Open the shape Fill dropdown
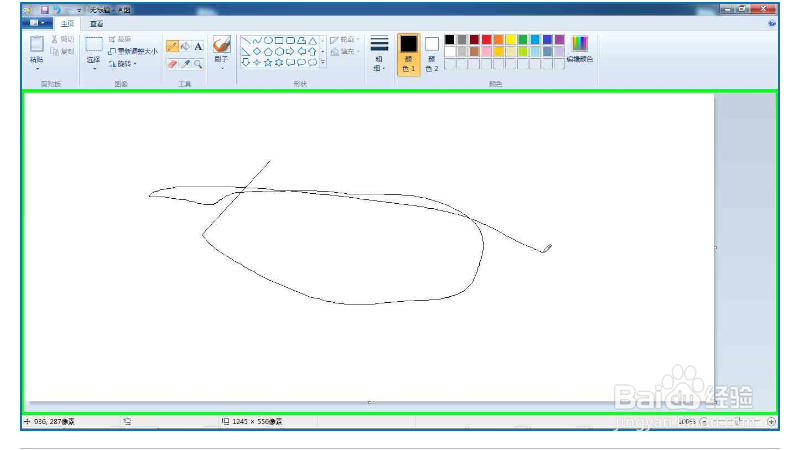Screen dimensions: 800x450 click(x=345, y=52)
